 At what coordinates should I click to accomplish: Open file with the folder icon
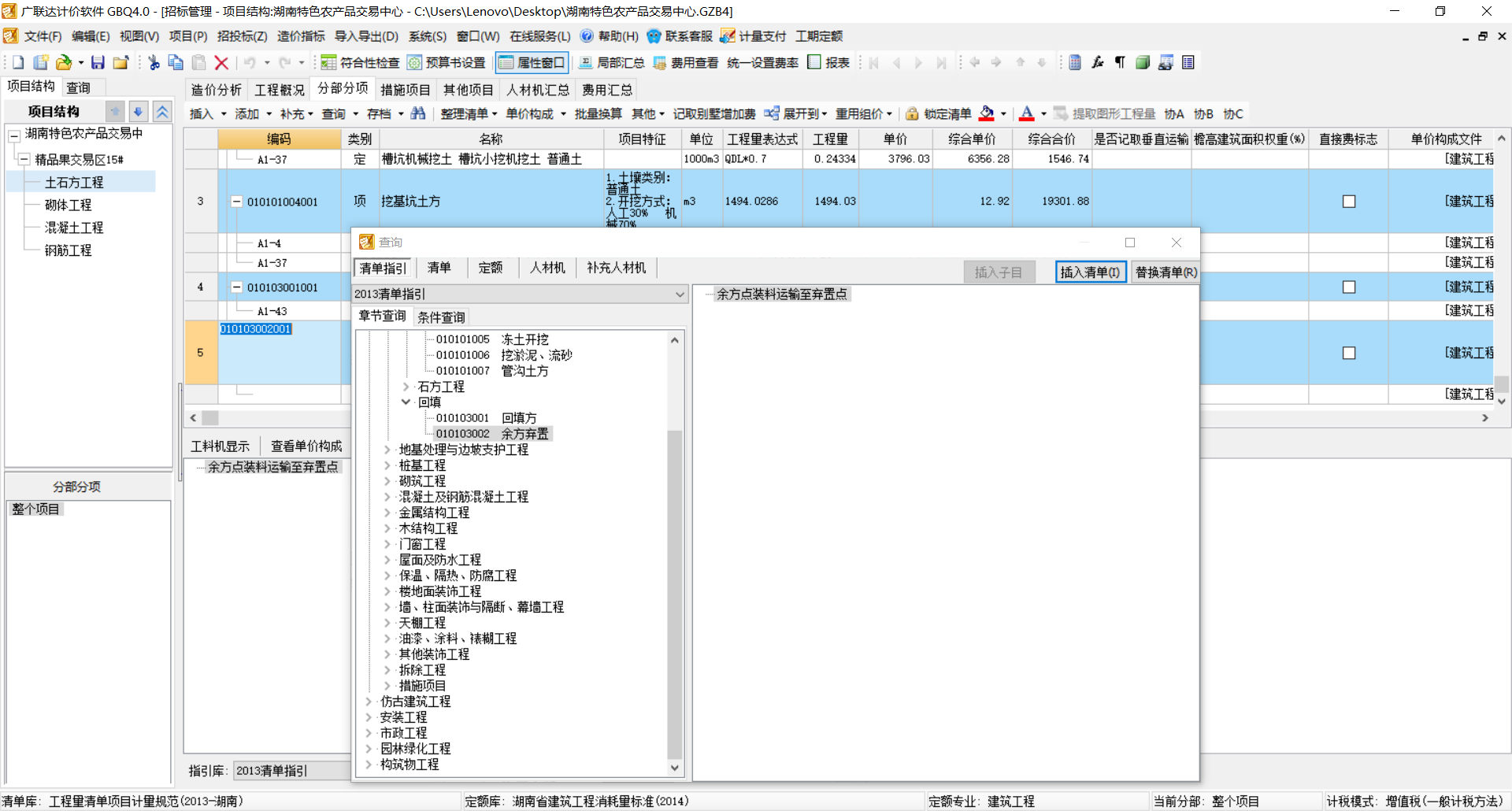point(64,63)
